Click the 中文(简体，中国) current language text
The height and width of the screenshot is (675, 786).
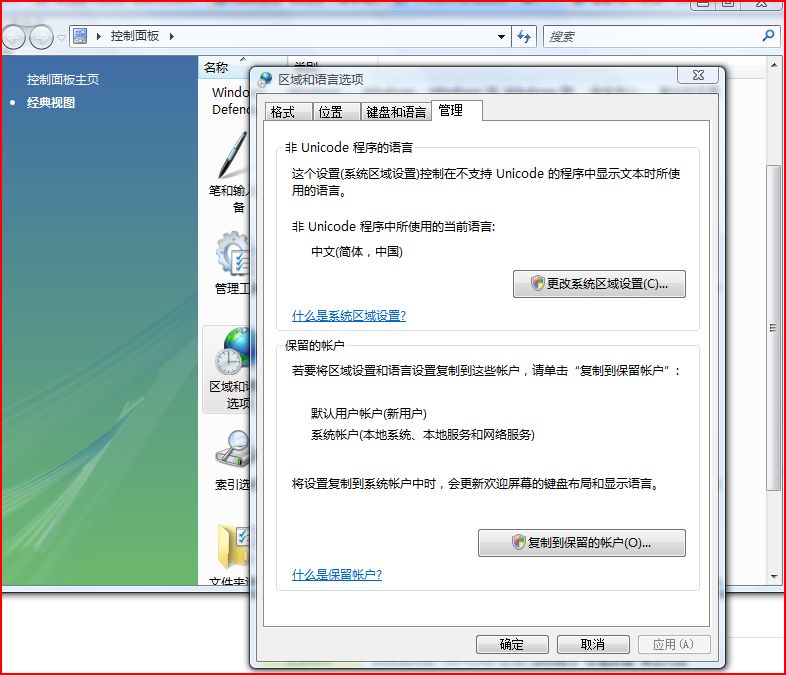(356, 252)
